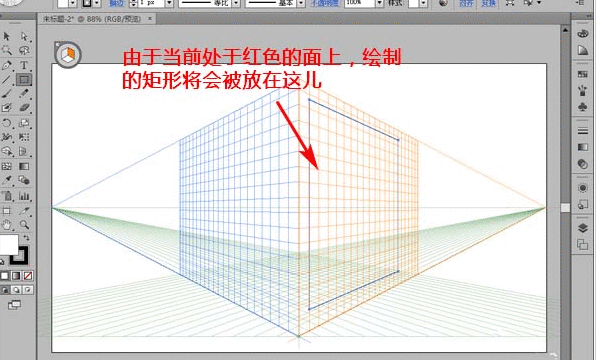Open the Gradient panel icon
Image resolution: width=598 pixels, height=360 pixels.
click(582, 147)
